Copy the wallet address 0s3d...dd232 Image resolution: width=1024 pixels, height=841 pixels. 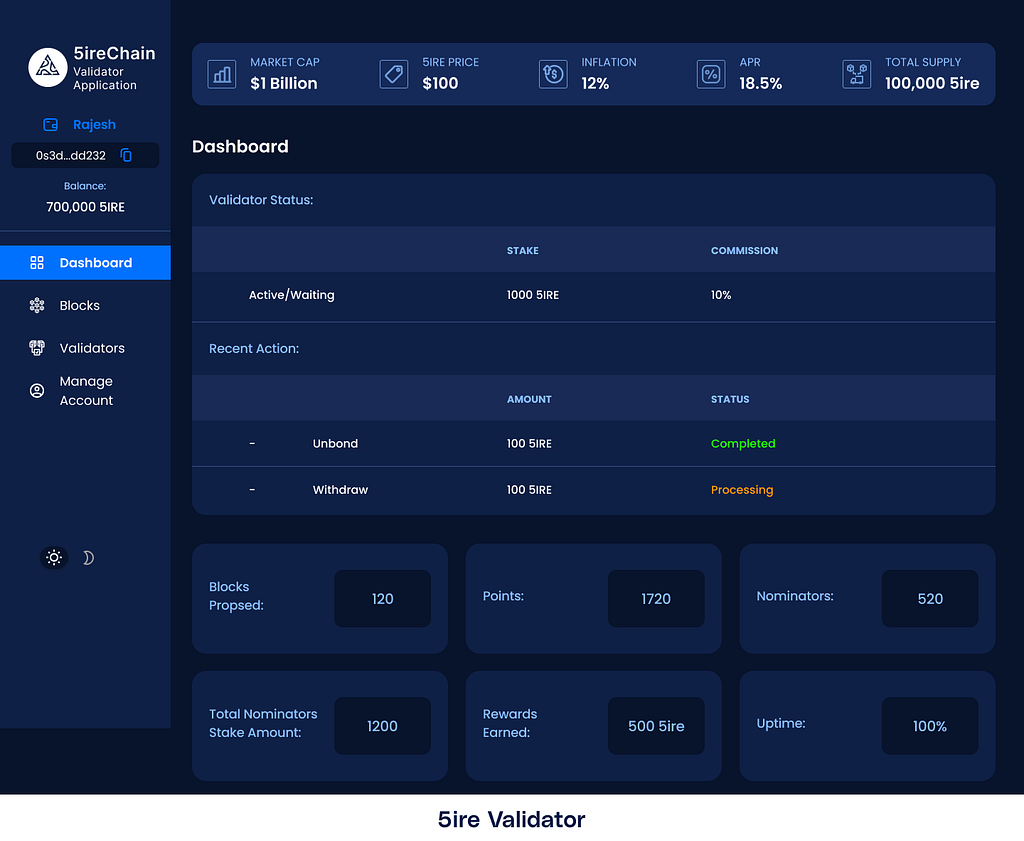126,155
